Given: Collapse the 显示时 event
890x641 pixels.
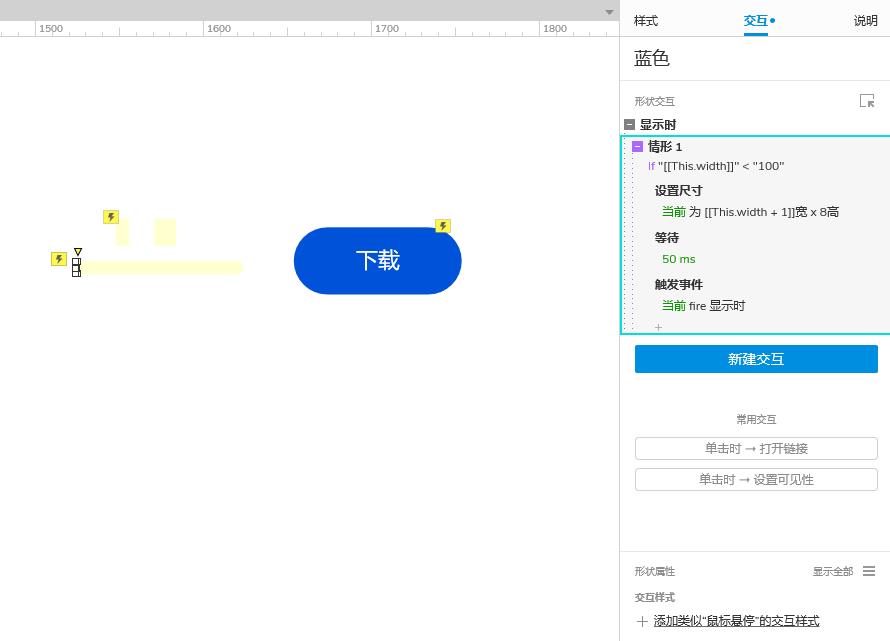Looking at the screenshot, I should [x=629, y=124].
